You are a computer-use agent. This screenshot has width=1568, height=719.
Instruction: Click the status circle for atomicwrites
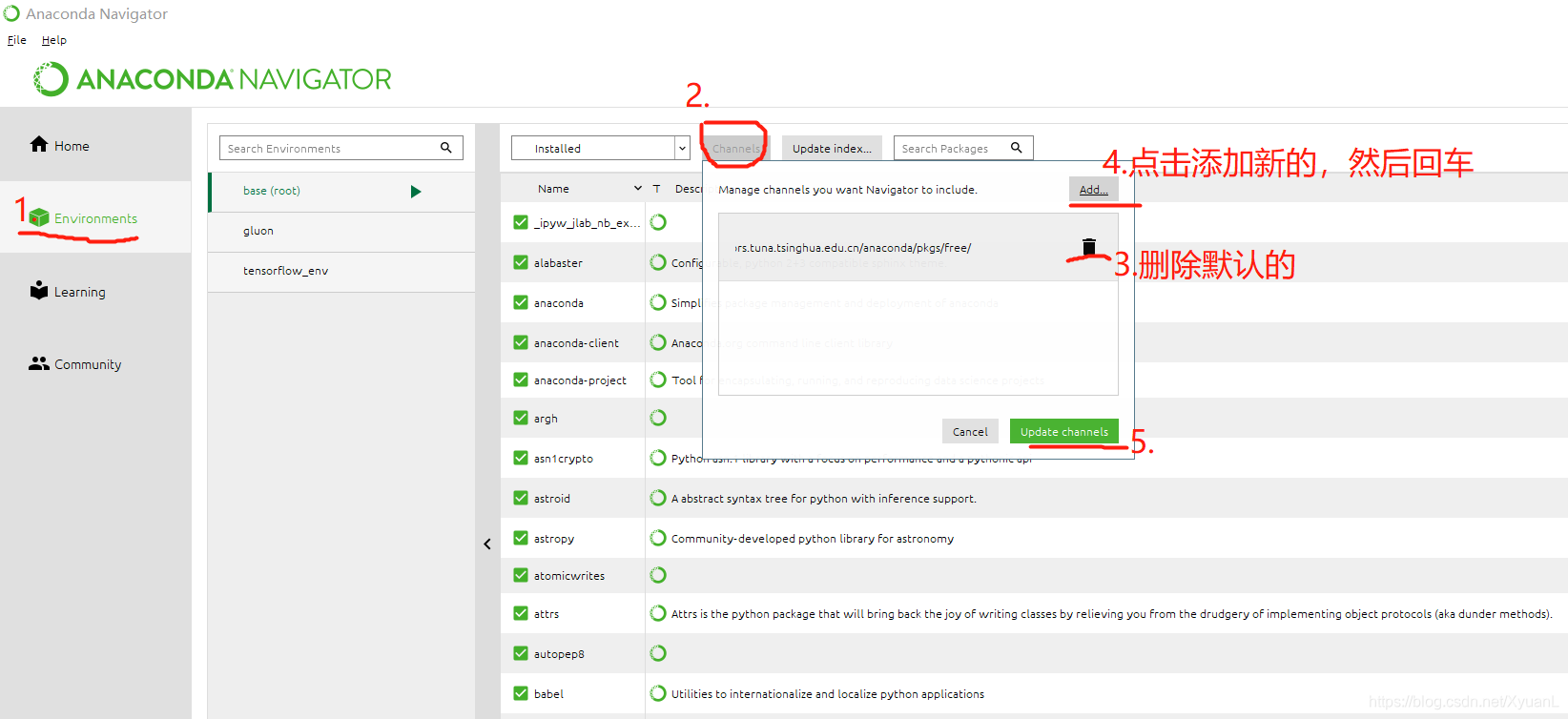(x=658, y=575)
